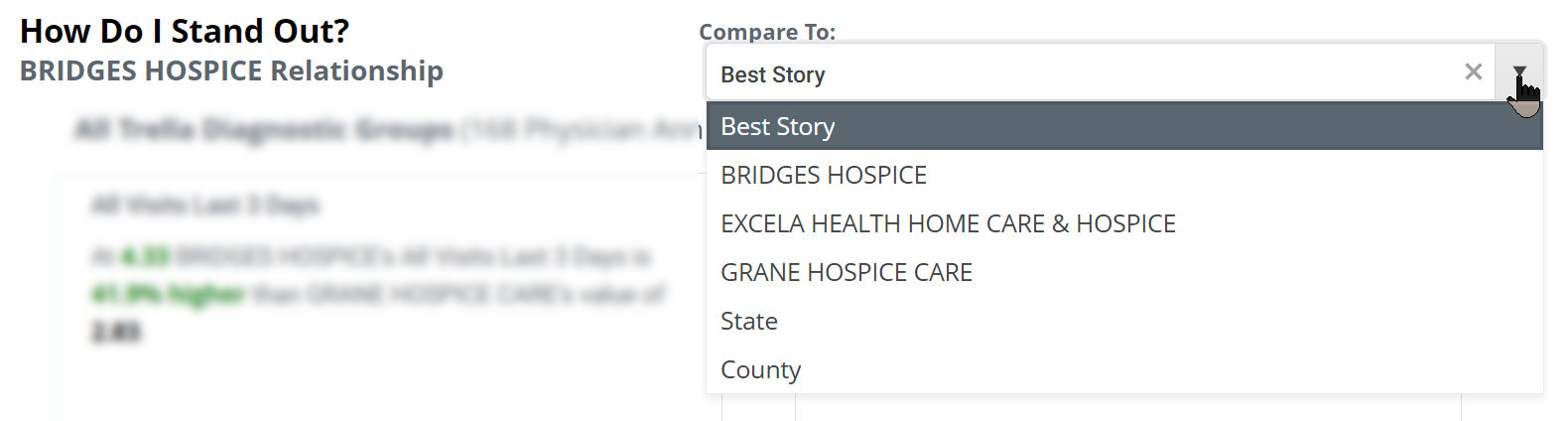Click the Compare To label
The height and width of the screenshot is (421, 1568).
click(767, 32)
